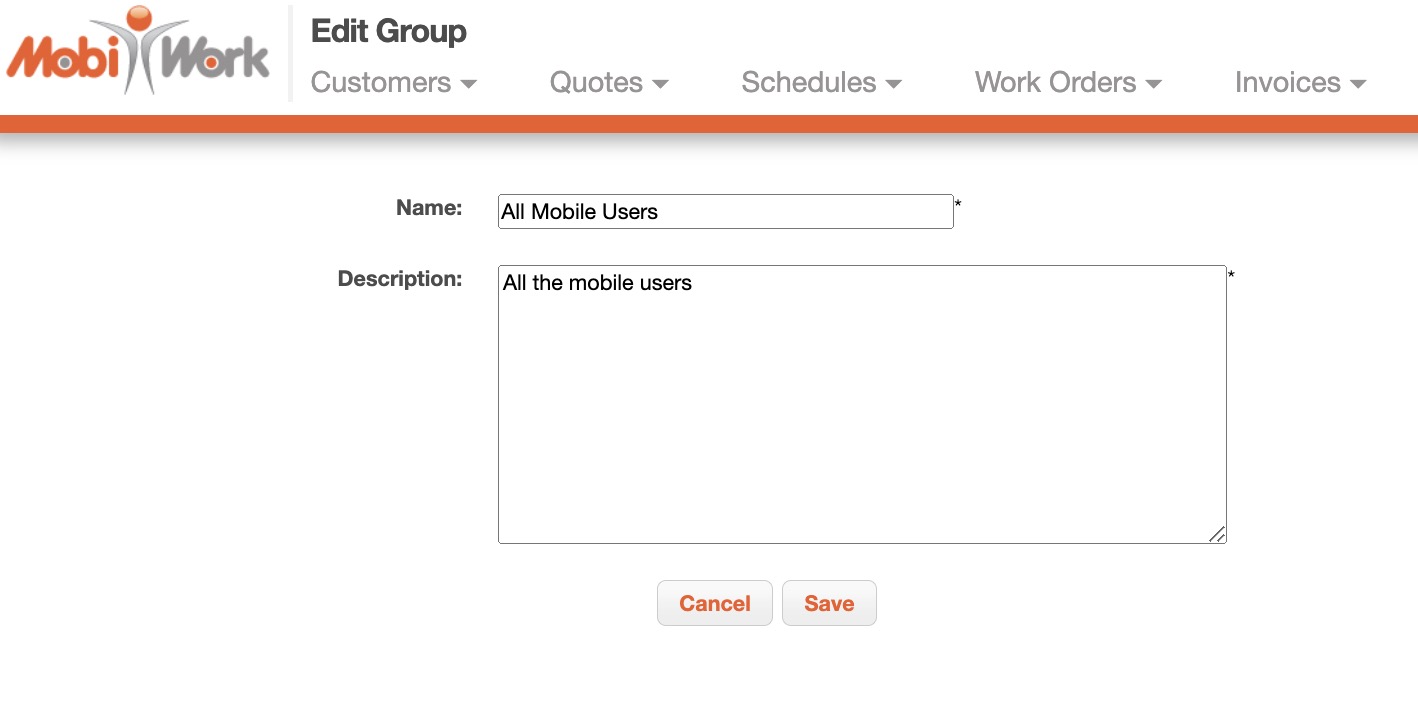The height and width of the screenshot is (716, 1418).
Task: Click the asterisk beside the Name field
Action: [958, 205]
